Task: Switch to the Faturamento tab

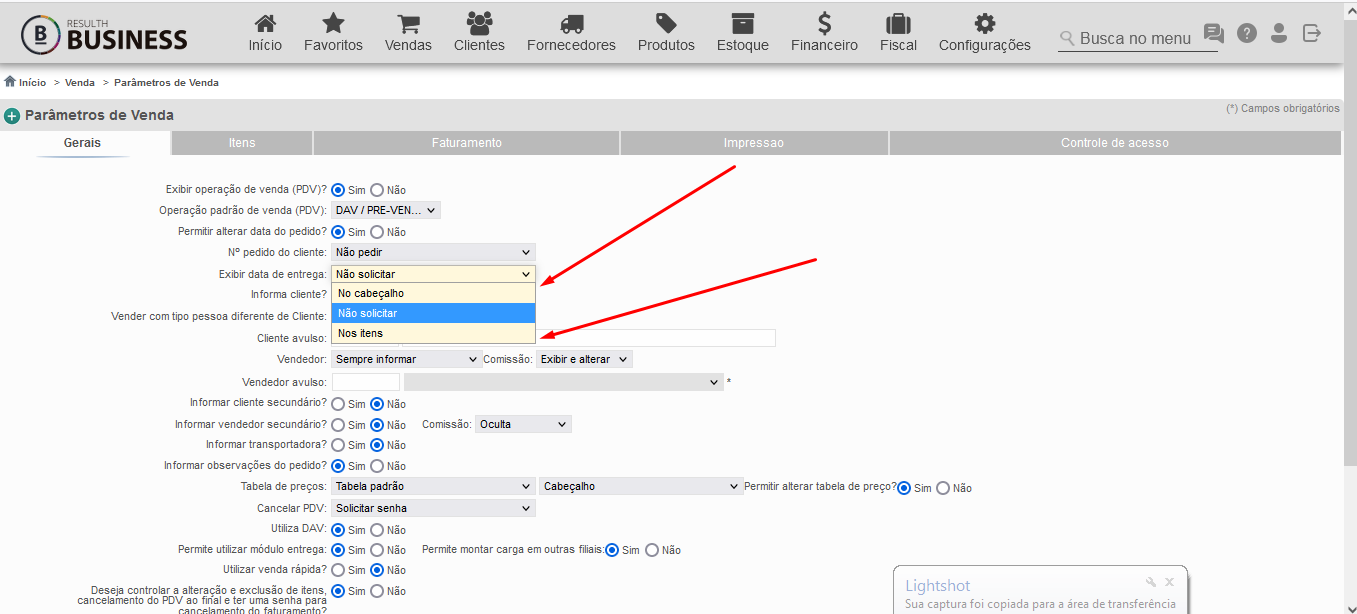Action: [466, 143]
